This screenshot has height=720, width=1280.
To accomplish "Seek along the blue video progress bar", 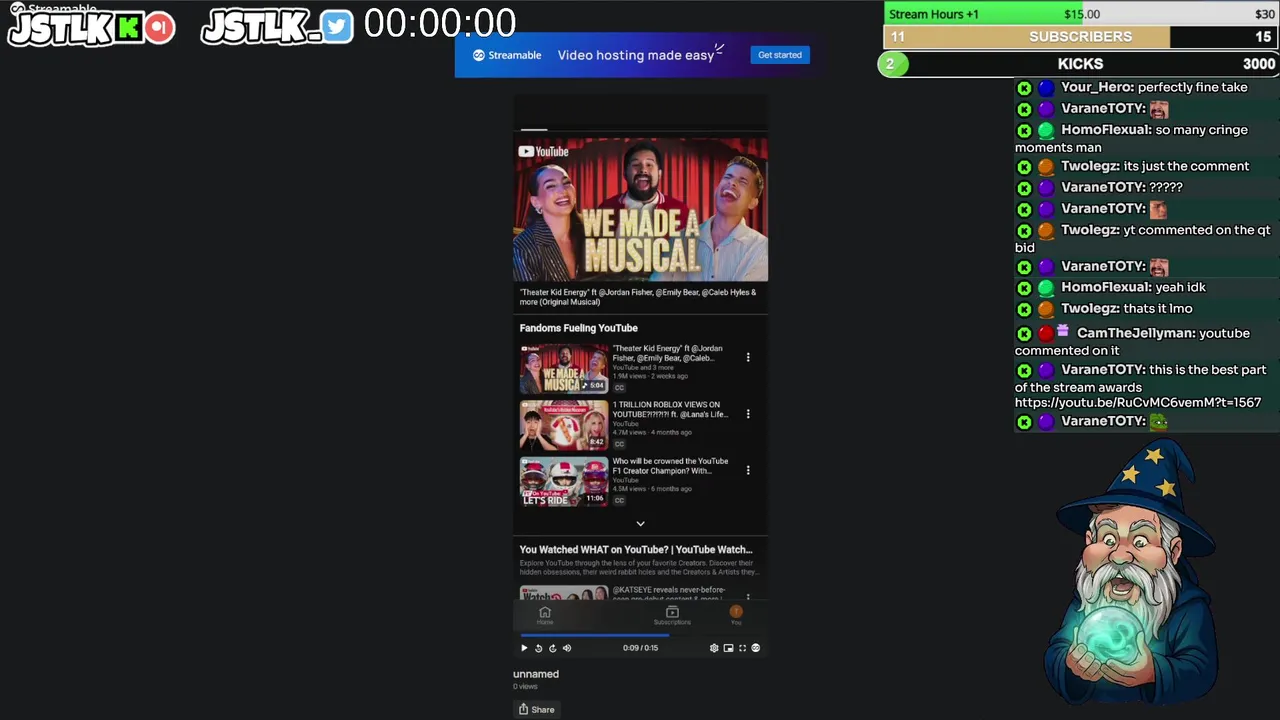I will click(x=640, y=635).
